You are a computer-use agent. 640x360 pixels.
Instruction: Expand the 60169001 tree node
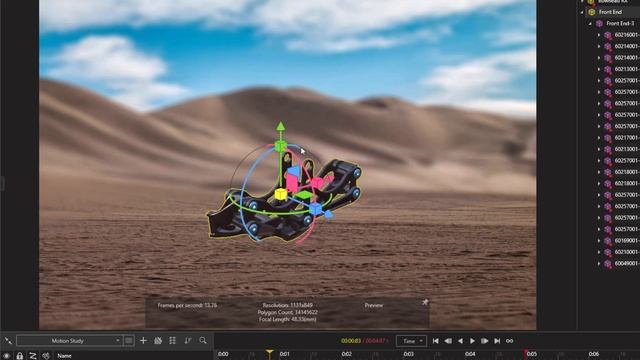coord(599,241)
